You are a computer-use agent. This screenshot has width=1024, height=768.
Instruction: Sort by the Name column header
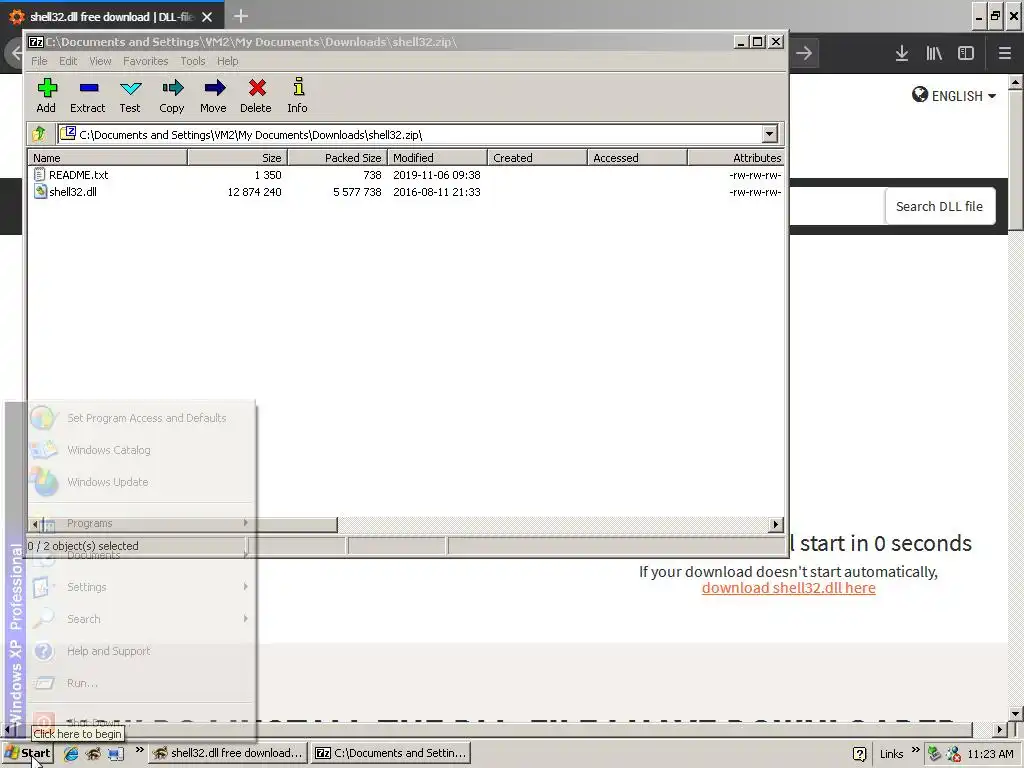[x=108, y=157]
